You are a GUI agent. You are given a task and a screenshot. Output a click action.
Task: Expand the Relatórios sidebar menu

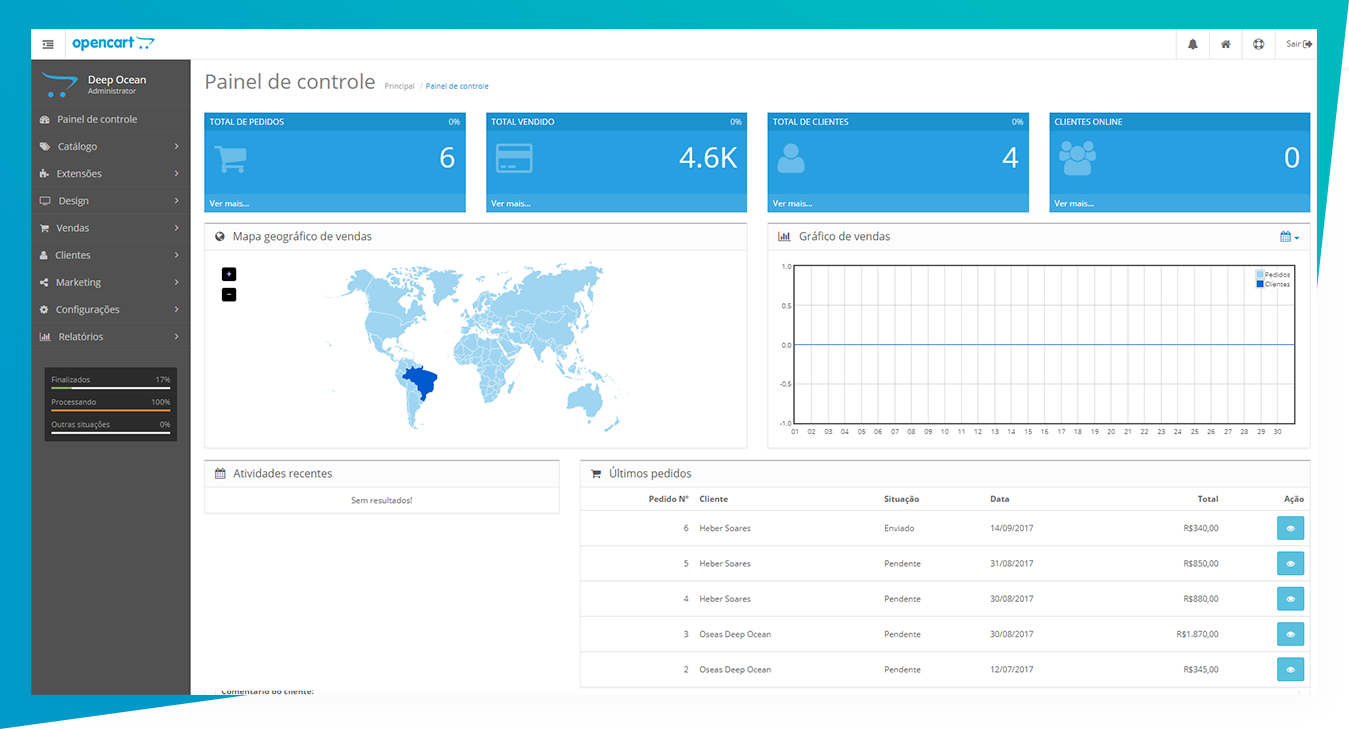pyautogui.click(x=110, y=337)
